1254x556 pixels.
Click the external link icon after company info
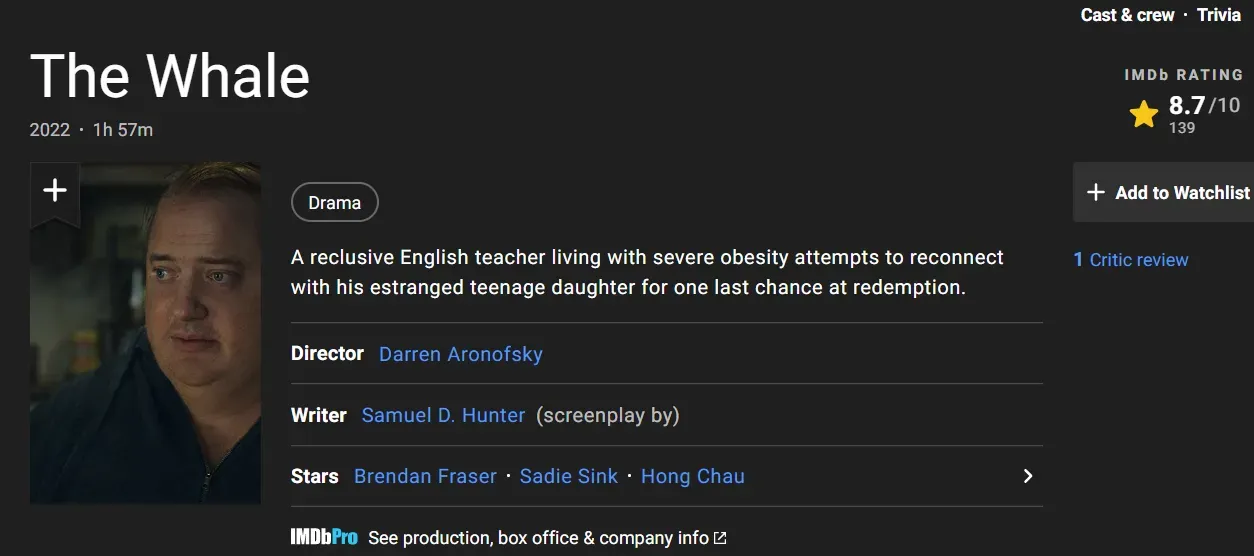[x=720, y=538]
